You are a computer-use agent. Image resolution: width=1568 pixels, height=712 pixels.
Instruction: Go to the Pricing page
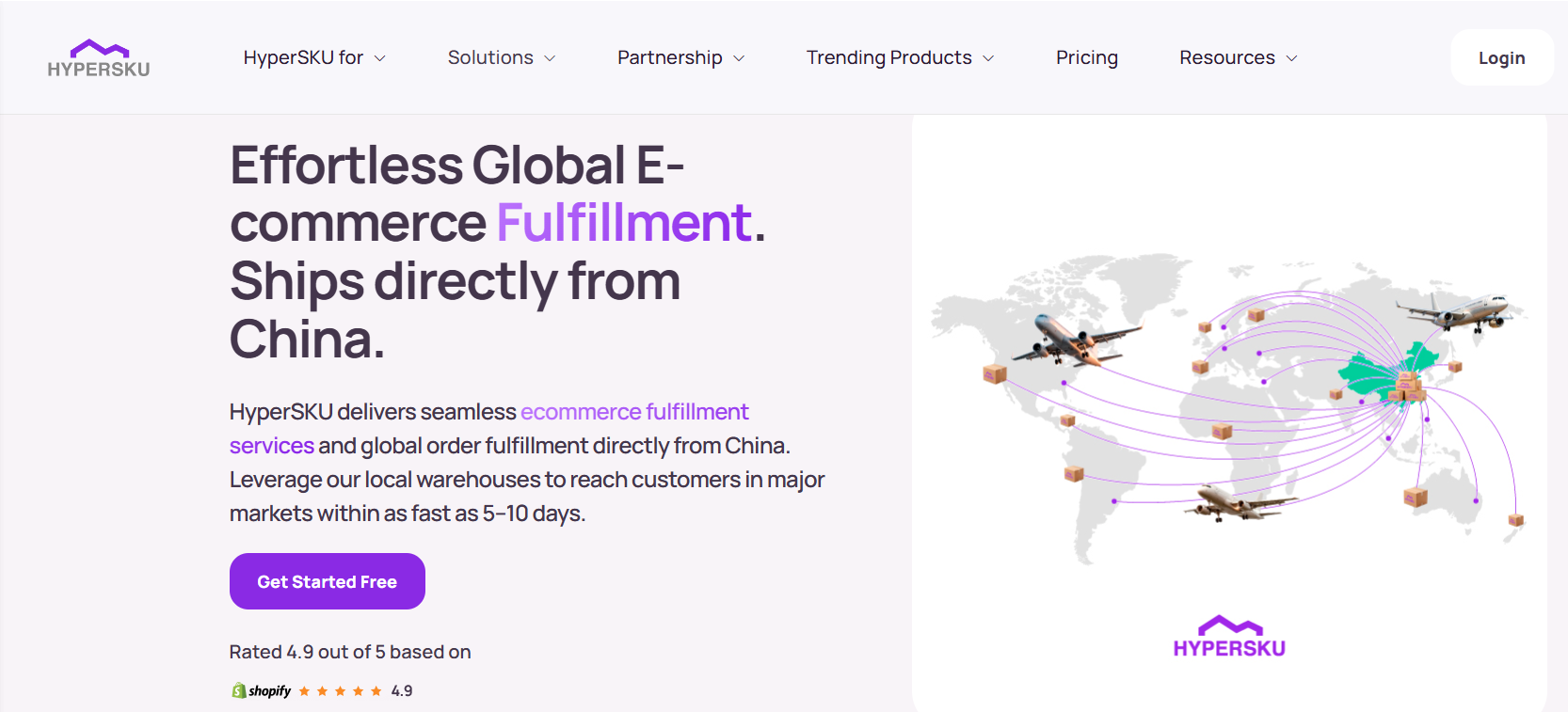tap(1087, 57)
